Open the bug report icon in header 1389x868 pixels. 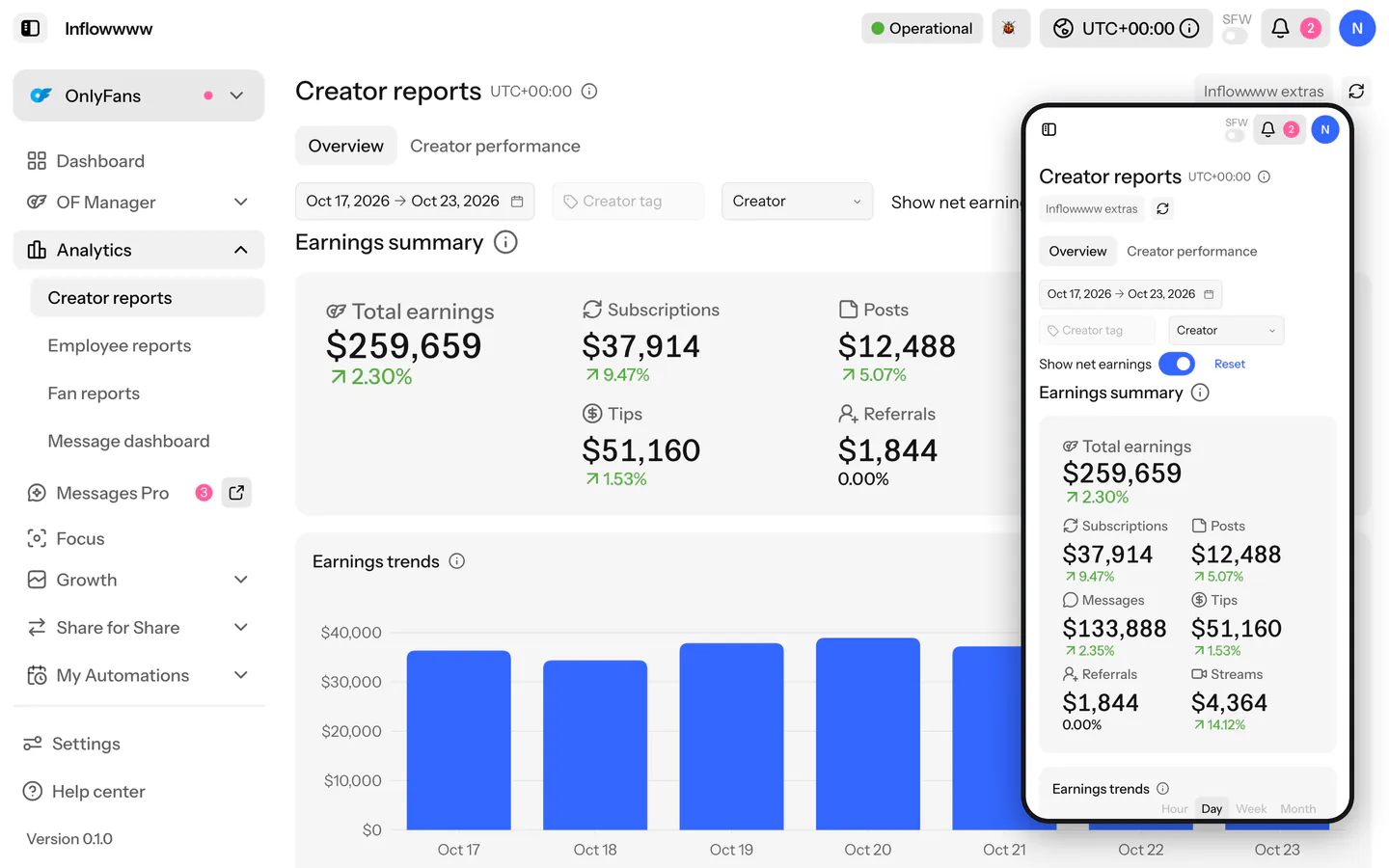[x=1010, y=28]
